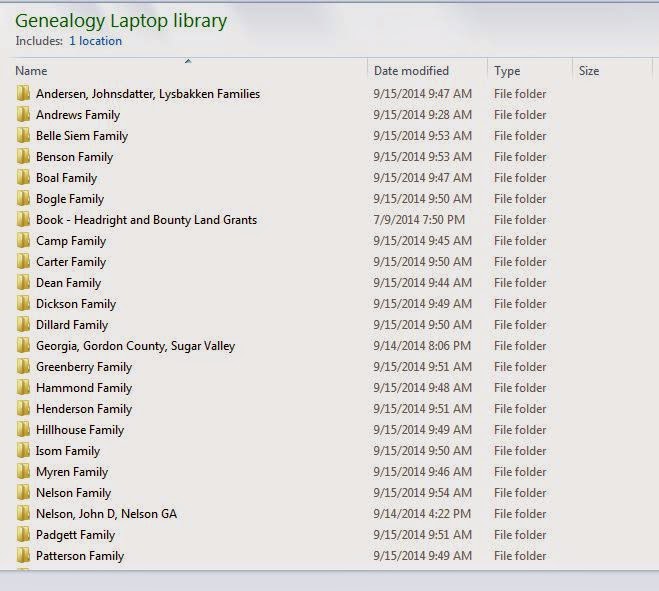Click the date '7/9/2014 7:50 PM'
Image resolution: width=659 pixels, height=591 pixels.
(419, 219)
